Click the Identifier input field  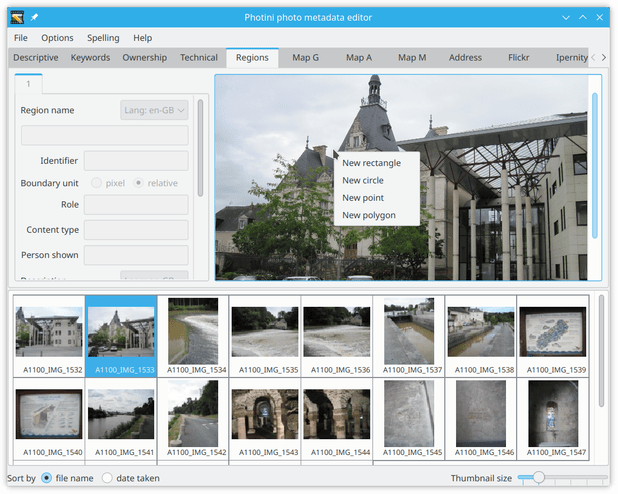(136, 160)
